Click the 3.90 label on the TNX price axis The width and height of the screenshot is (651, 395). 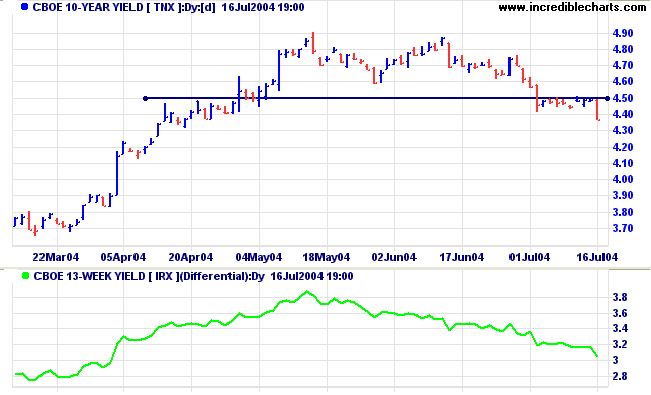(623, 196)
